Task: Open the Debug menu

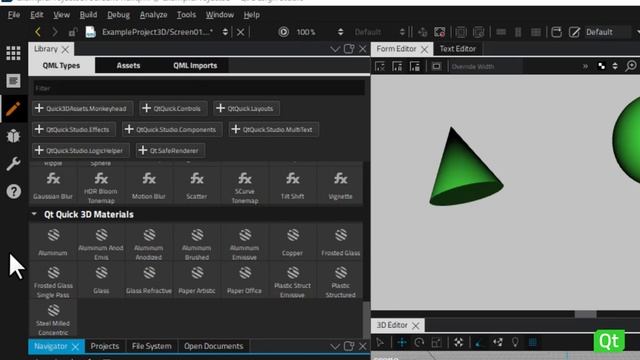Action: 118,15
